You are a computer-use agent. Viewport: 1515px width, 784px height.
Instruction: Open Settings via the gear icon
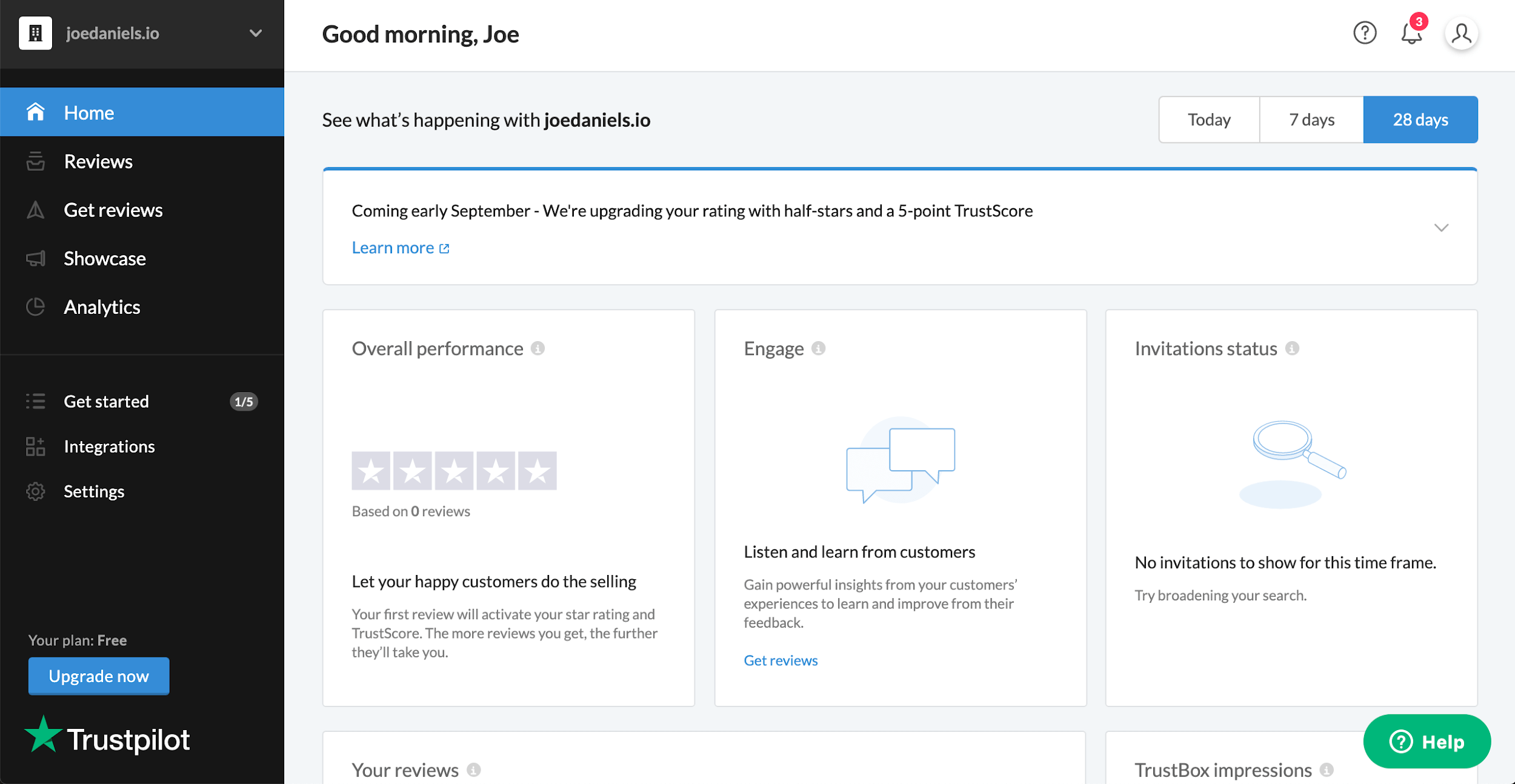(35, 491)
